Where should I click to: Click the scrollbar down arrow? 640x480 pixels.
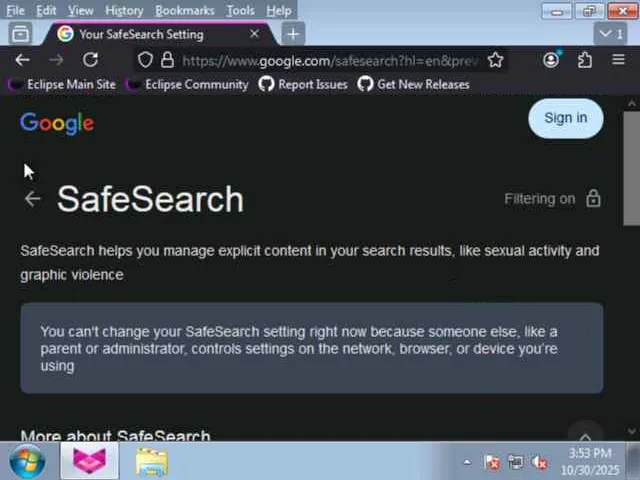click(631, 431)
